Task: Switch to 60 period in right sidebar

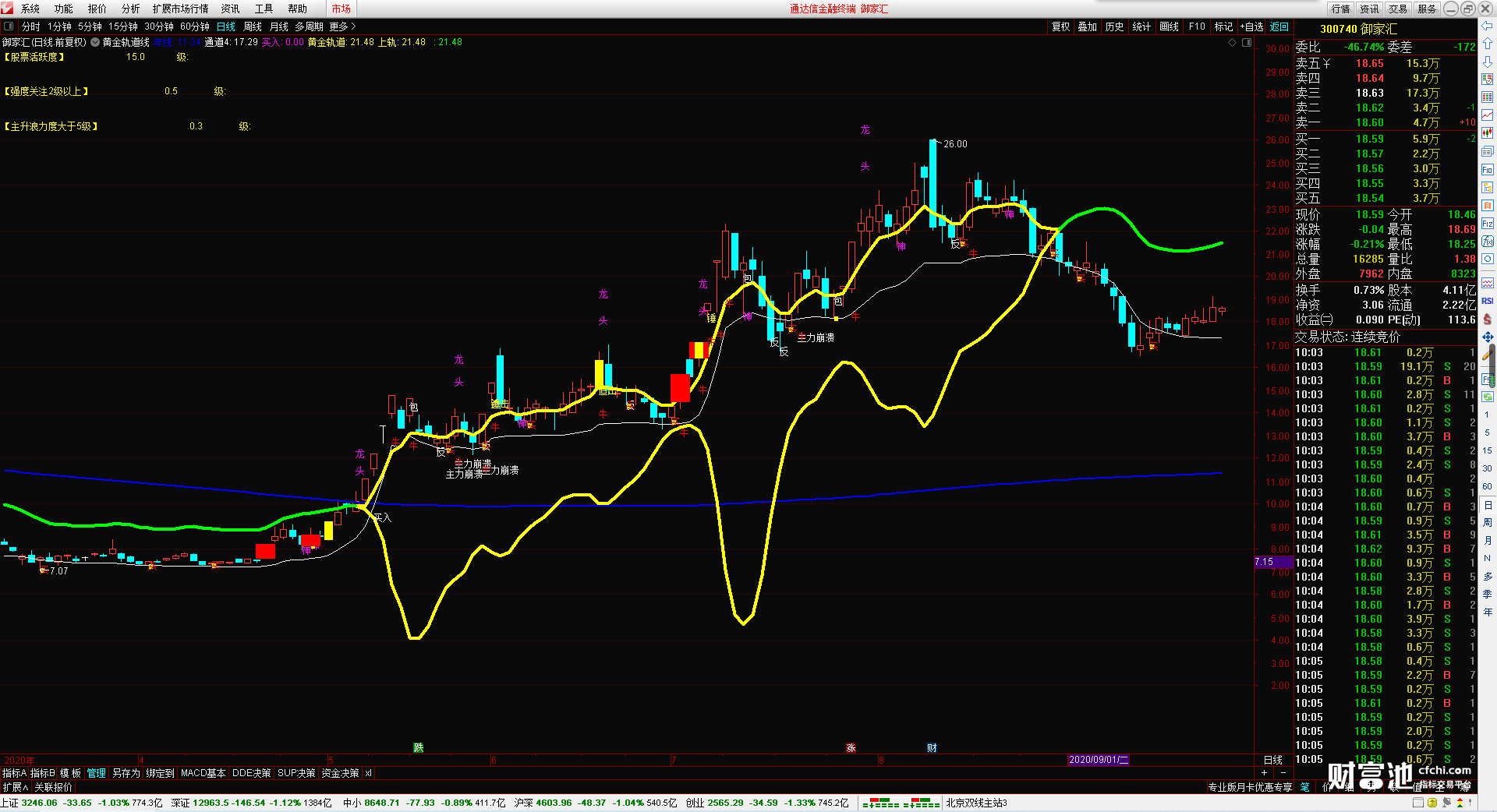Action: click(x=1488, y=486)
